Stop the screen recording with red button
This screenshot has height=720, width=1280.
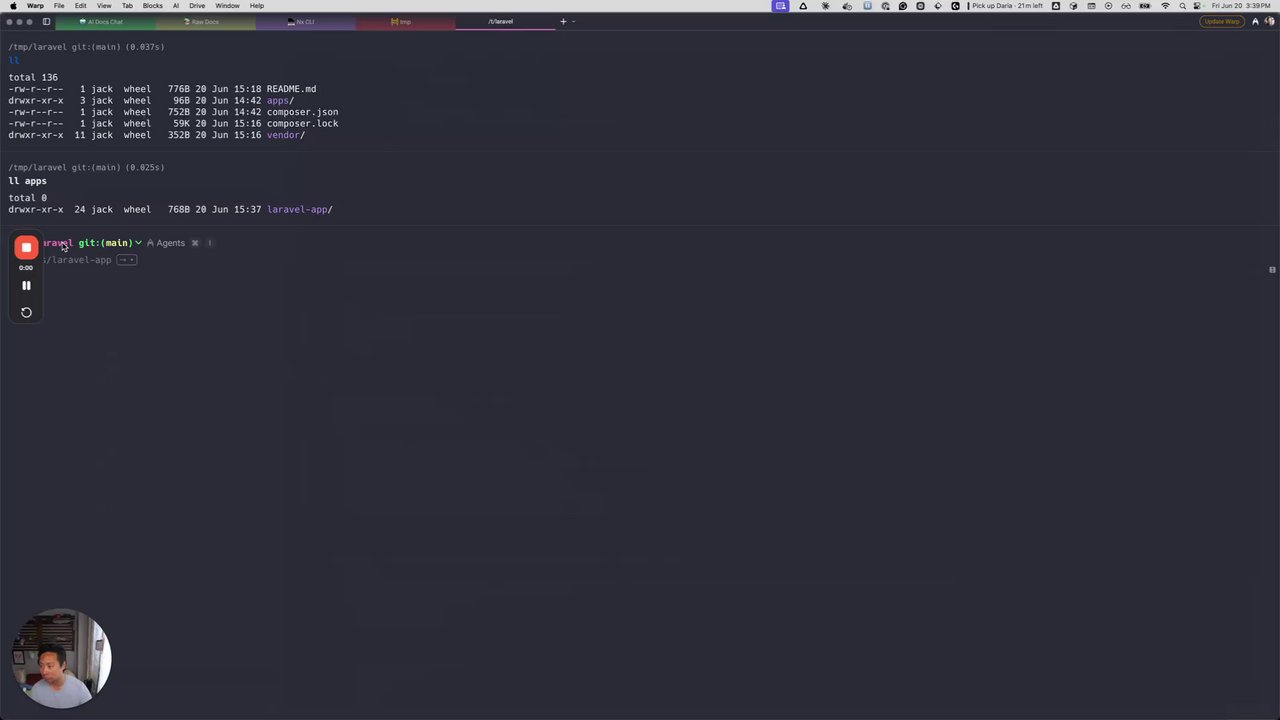point(26,247)
